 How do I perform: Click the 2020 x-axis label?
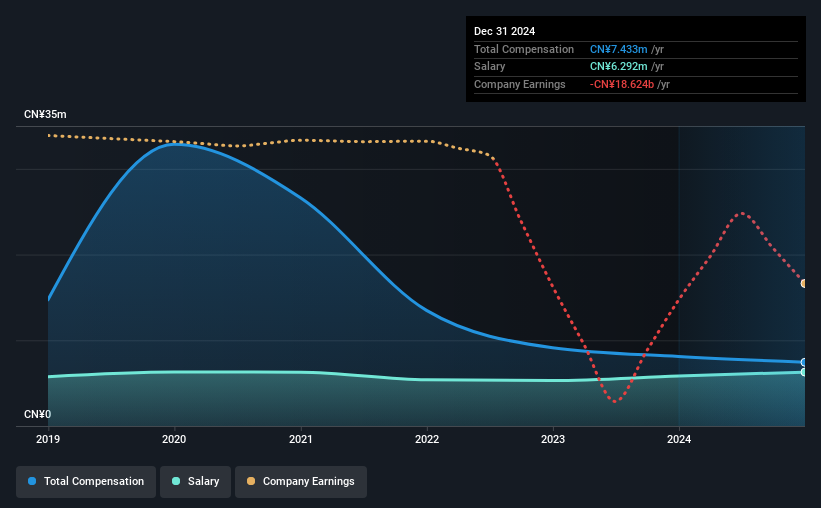tap(174, 439)
